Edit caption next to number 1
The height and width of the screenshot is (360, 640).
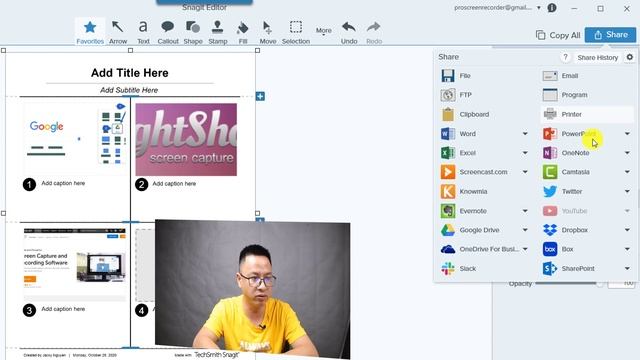[x=63, y=183]
